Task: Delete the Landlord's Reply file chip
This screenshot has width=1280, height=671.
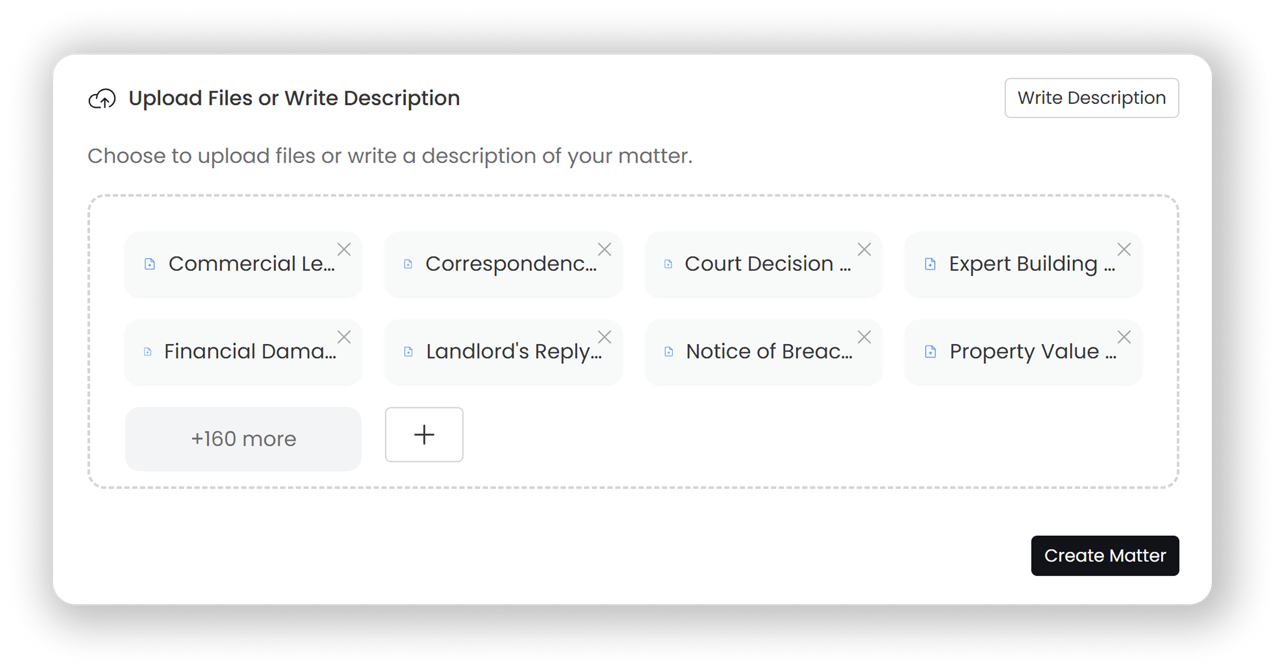Action: point(604,338)
